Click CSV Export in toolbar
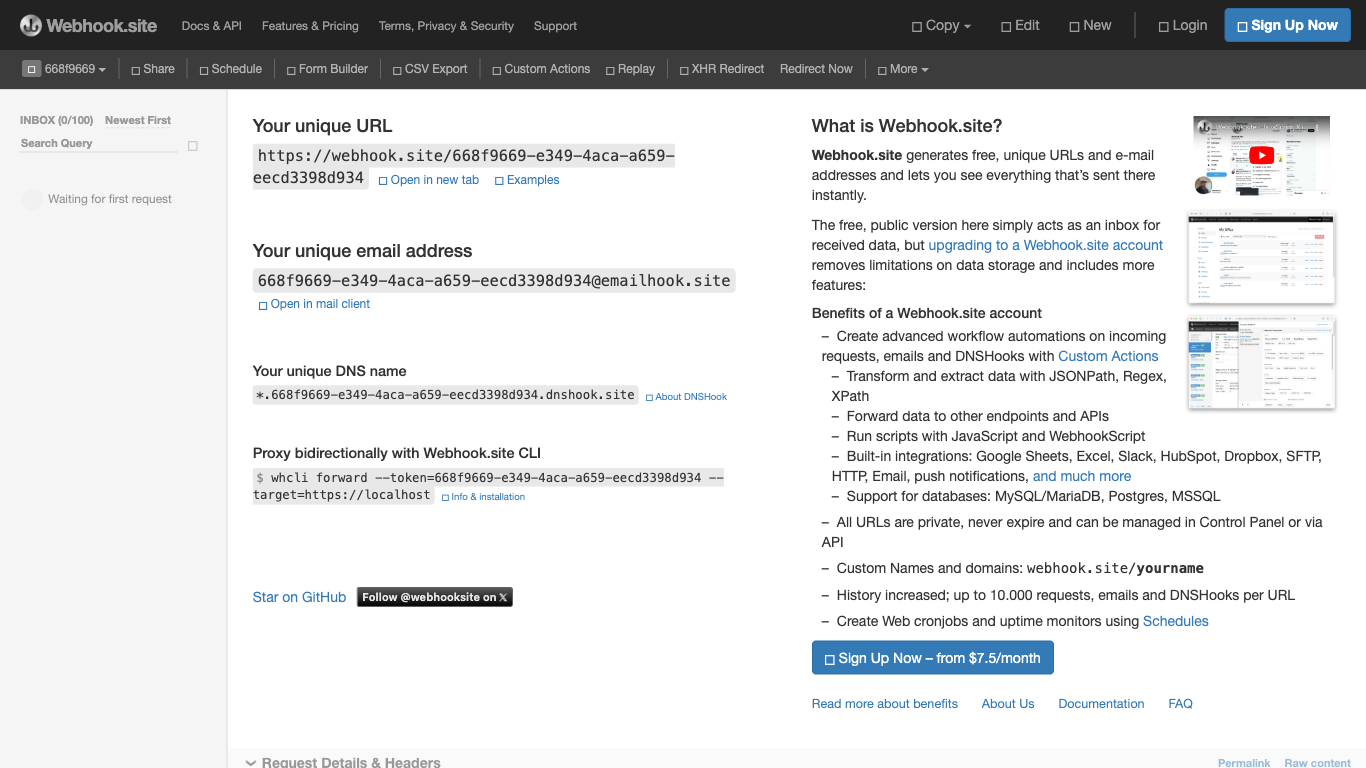 click(x=429, y=69)
